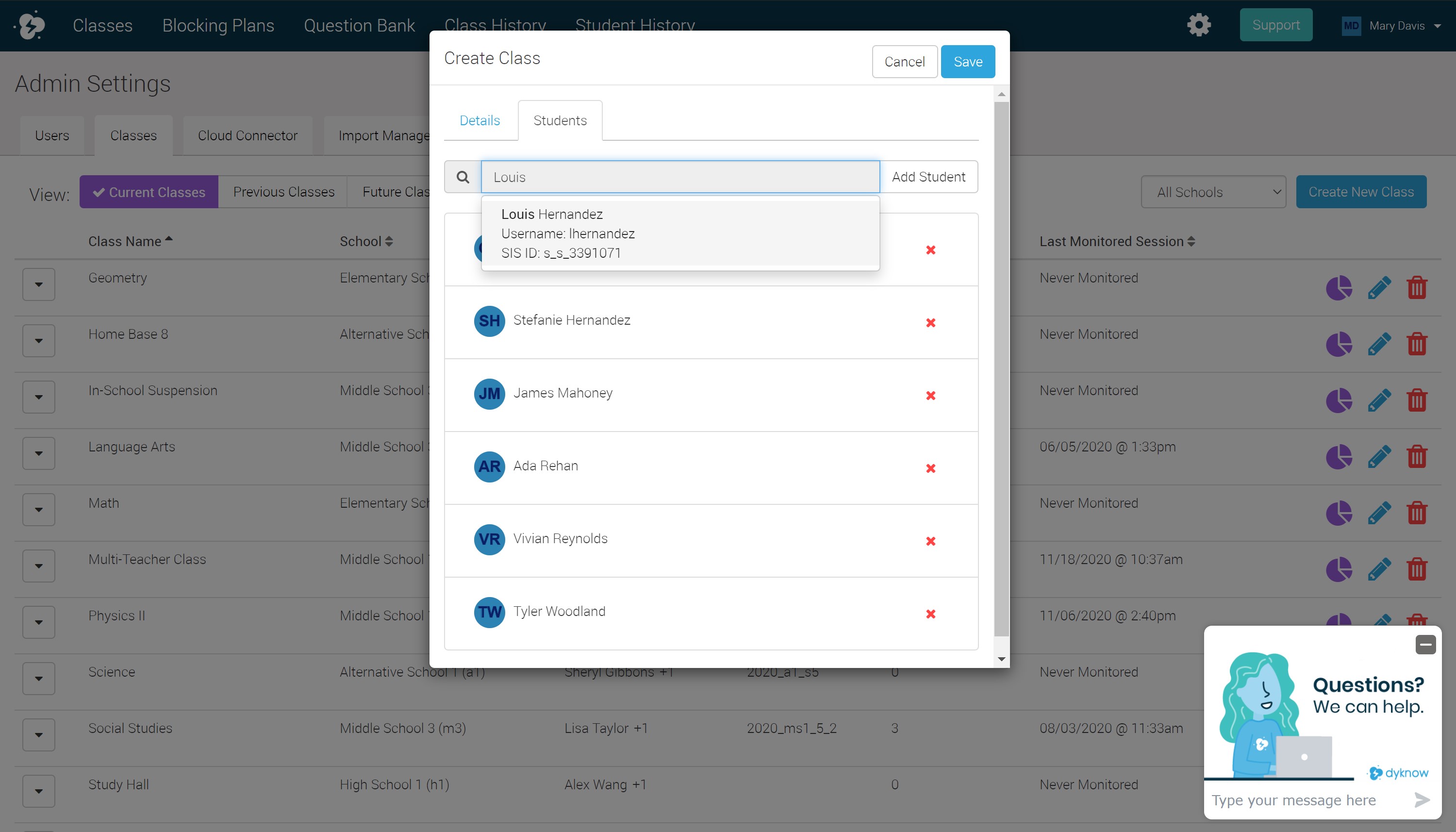Sort by Last Monitored Session column
This screenshot has width=1456, height=832.
pos(1117,241)
